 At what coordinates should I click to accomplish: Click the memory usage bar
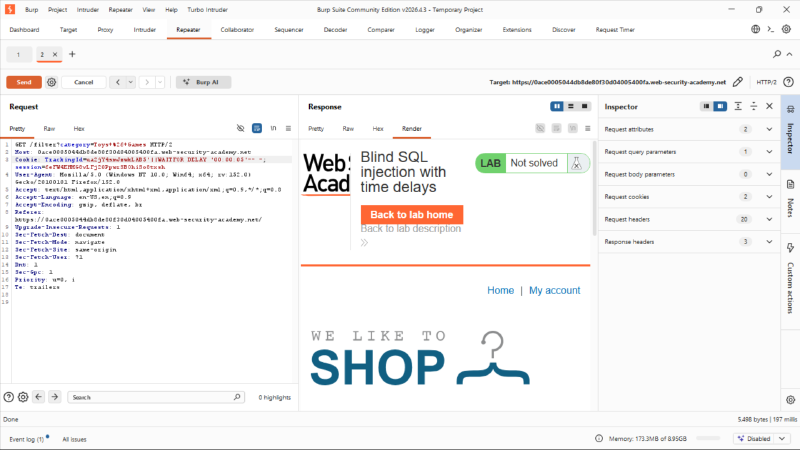[708, 438]
